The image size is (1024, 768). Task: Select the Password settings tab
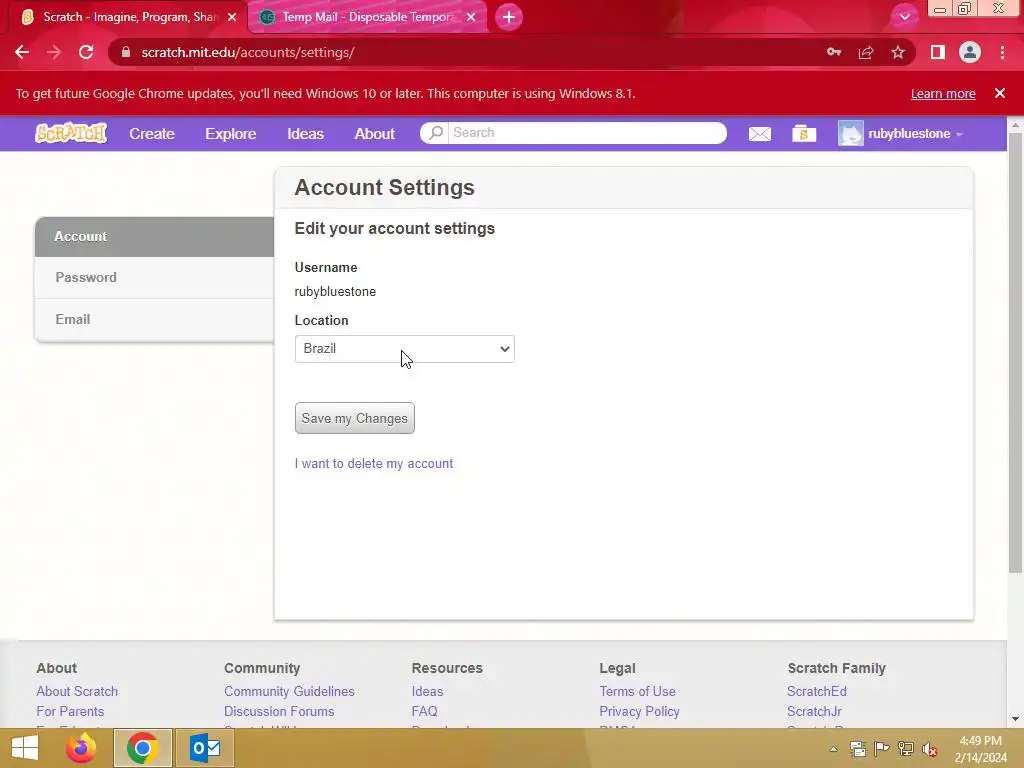pyautogui.click(x=154, y=278)
